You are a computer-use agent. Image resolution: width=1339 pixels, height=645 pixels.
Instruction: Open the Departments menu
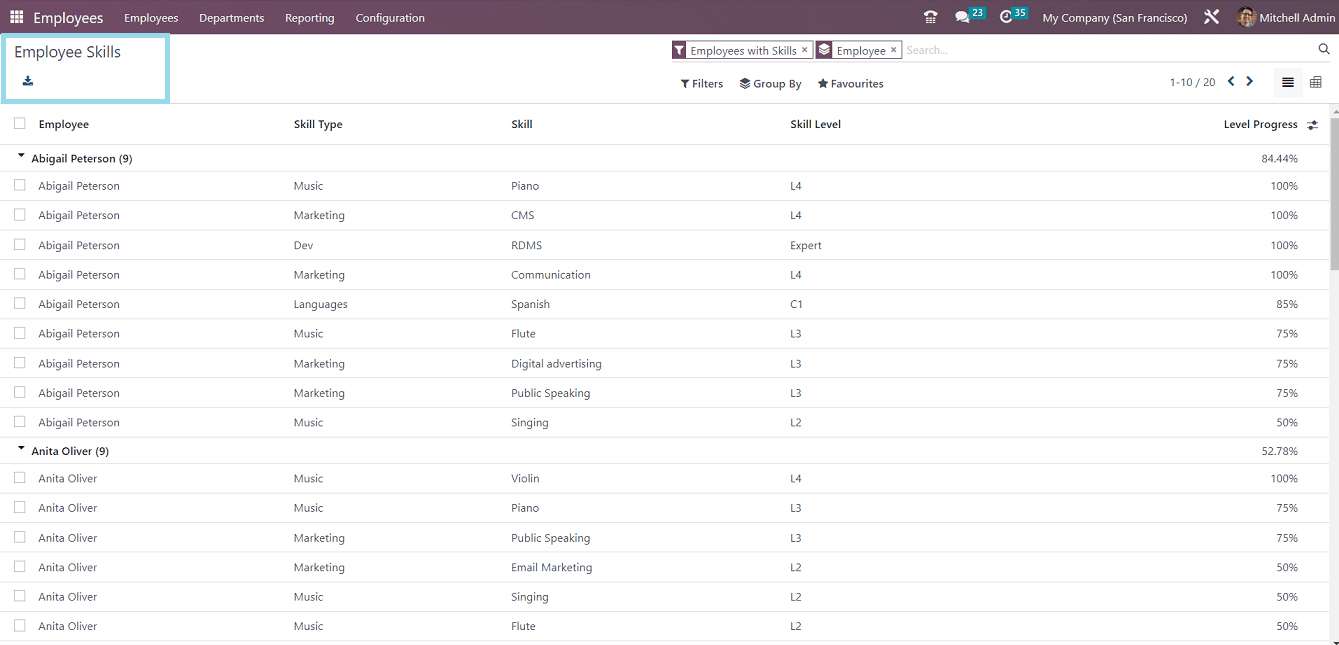[232, 18]
